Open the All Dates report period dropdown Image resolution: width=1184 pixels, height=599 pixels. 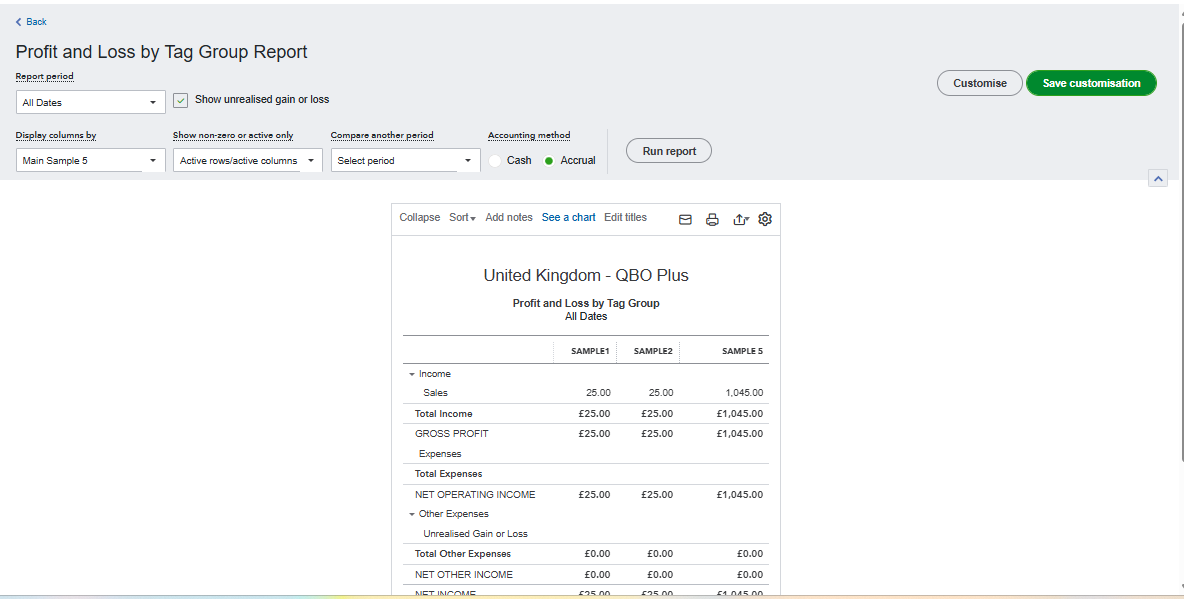(91, 102)
